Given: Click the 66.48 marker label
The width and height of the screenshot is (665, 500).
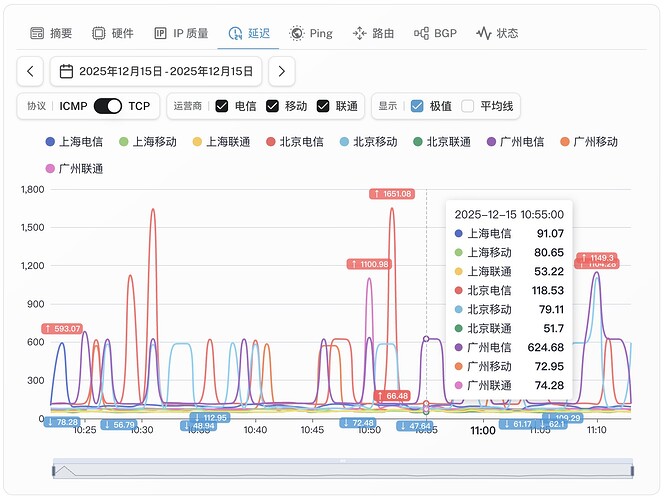Looking at the screenshot, I should [x=392, y=396].
